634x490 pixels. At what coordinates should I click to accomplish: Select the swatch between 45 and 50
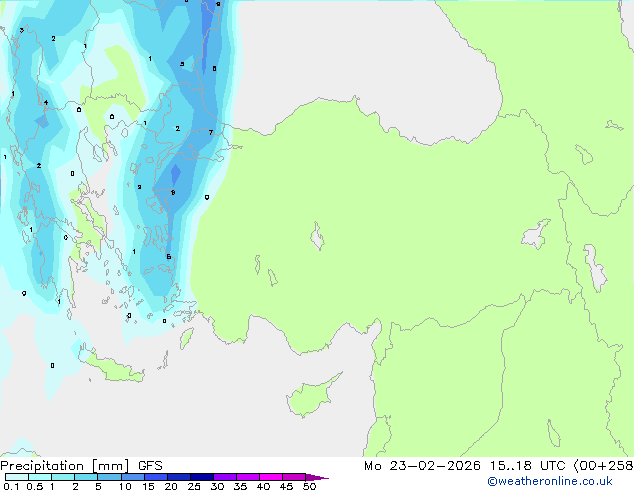294,477
